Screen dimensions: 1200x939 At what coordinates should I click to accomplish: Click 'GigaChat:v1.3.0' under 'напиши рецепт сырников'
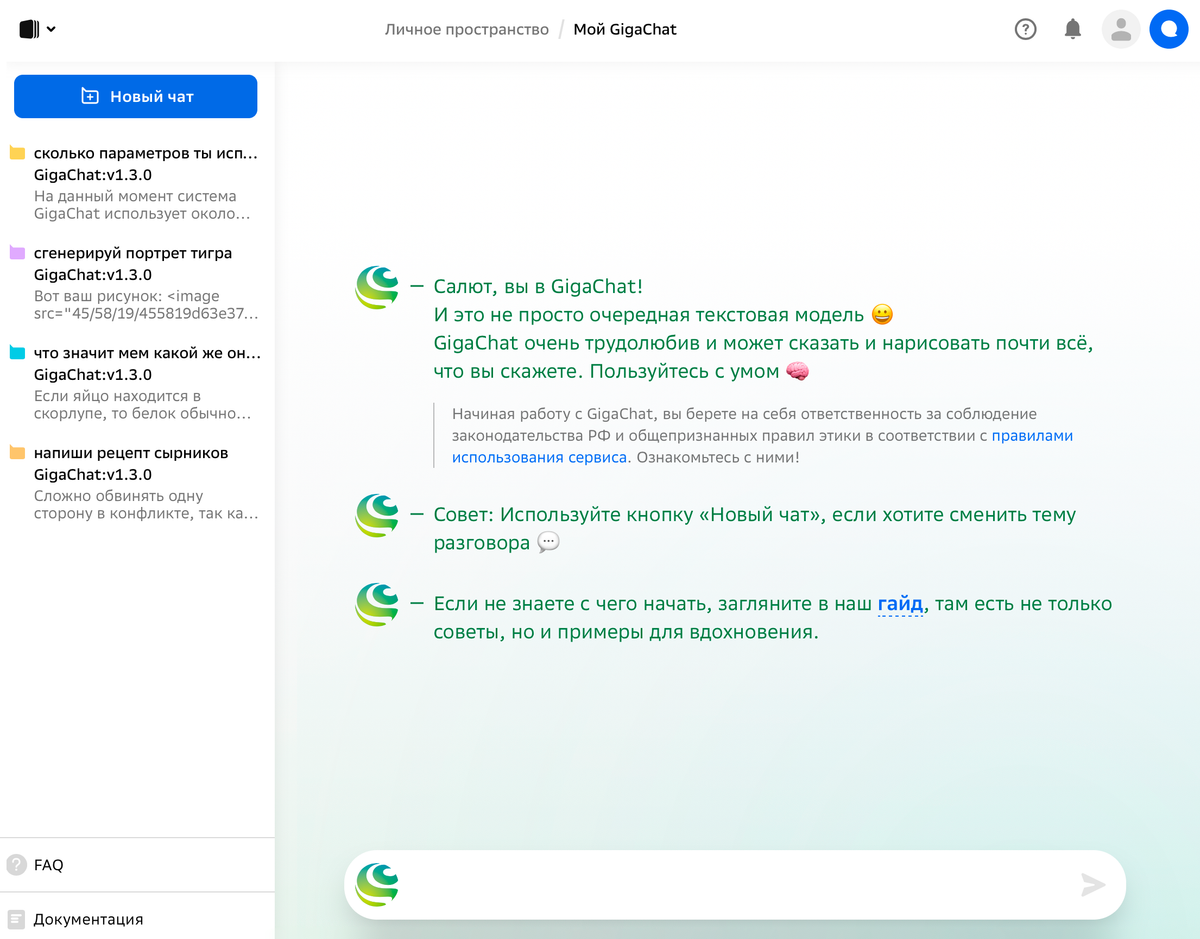[93, 475]
